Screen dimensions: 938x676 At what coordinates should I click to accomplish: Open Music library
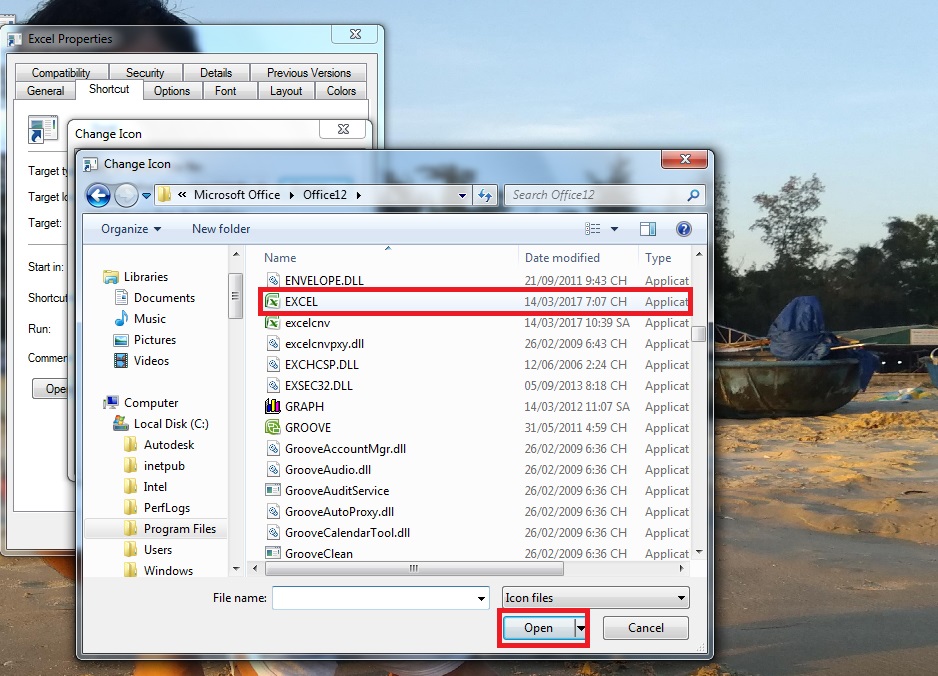150,318
